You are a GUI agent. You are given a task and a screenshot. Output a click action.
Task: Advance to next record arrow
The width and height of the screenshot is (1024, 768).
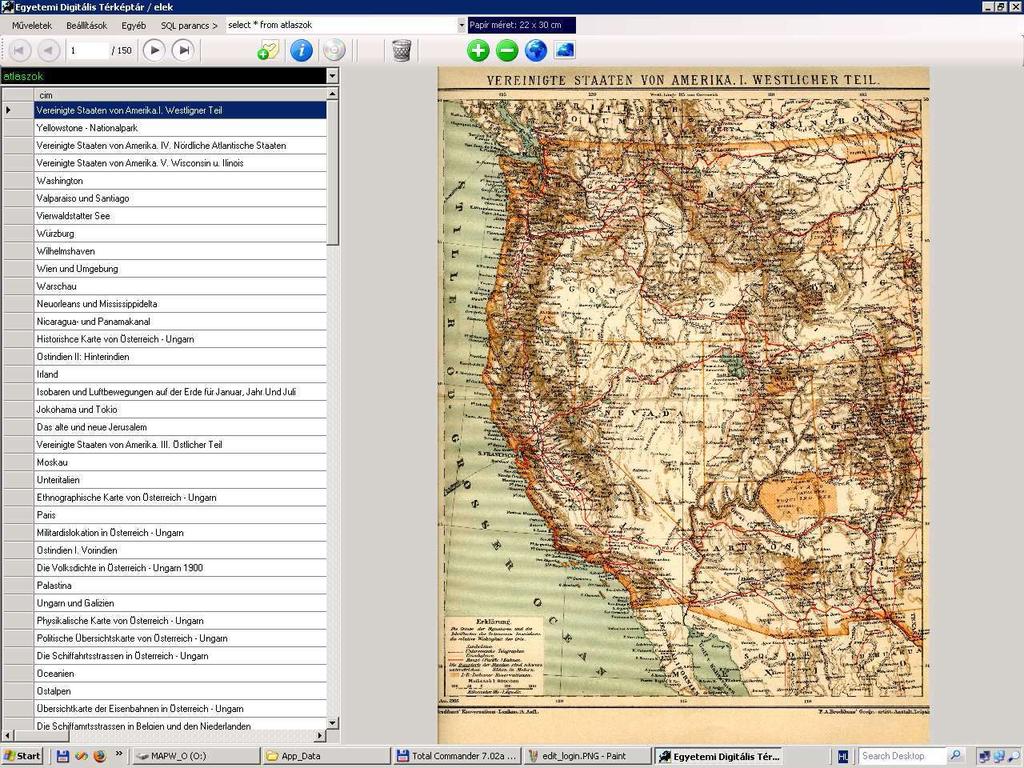click(x=154, y=50)
